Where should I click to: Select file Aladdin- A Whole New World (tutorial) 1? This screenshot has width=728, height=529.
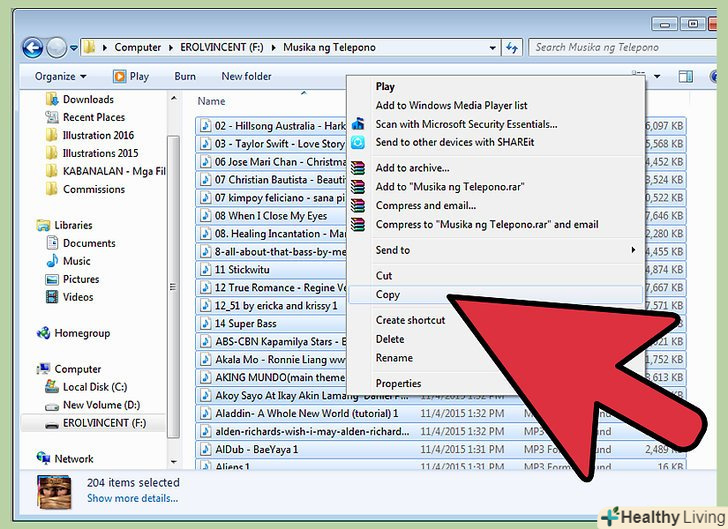[x=306, y=413]
